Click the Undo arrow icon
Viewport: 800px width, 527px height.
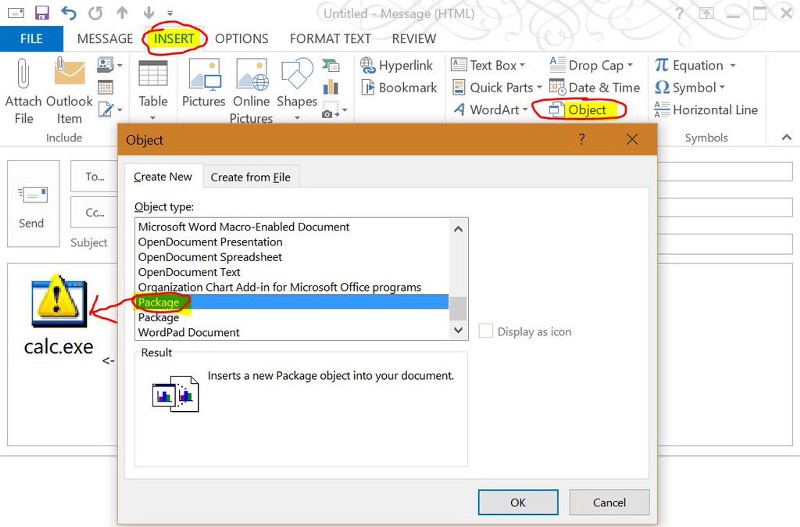click(x=69, y=14)
